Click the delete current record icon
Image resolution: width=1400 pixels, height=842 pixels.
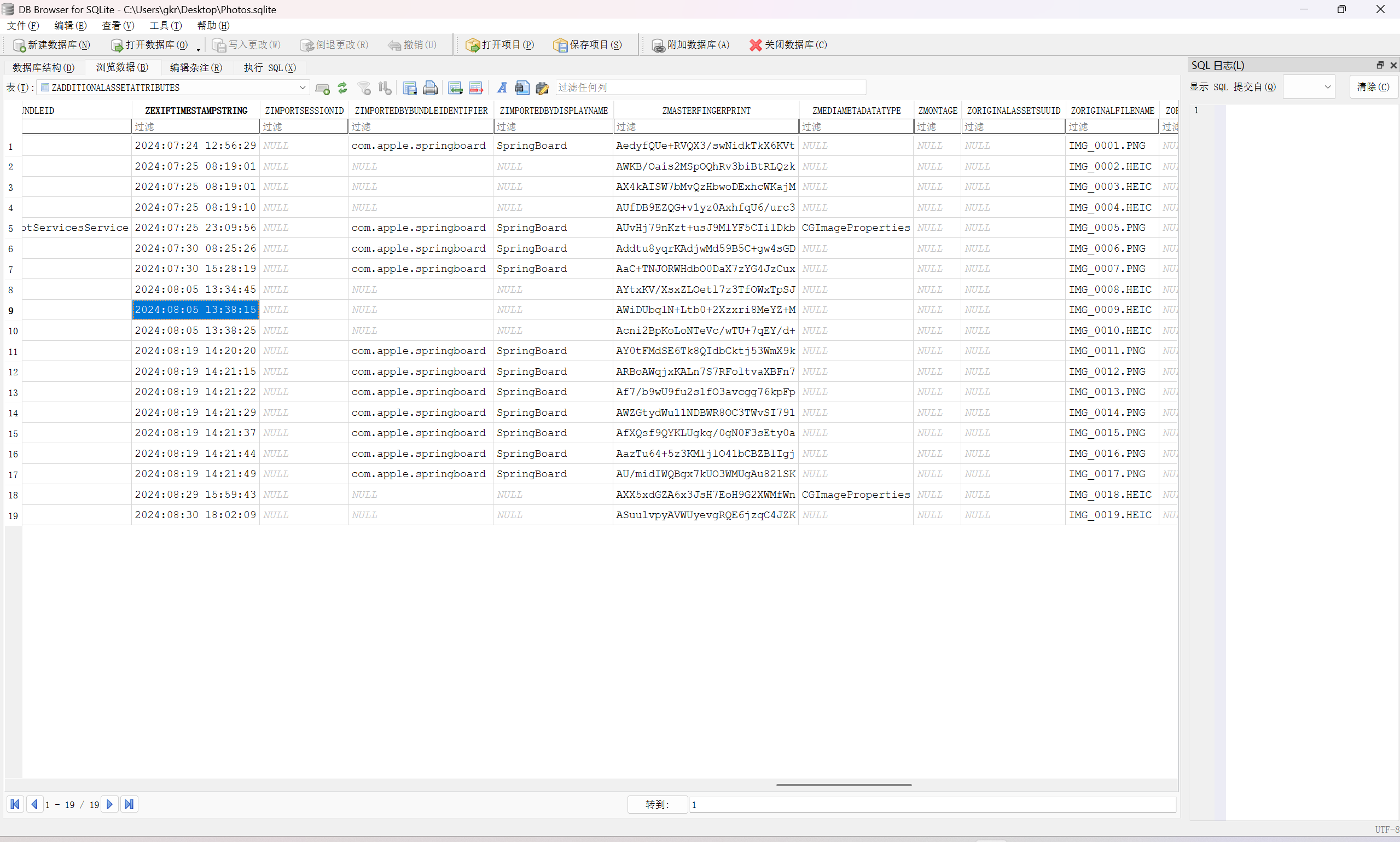(x=476, y=88)
